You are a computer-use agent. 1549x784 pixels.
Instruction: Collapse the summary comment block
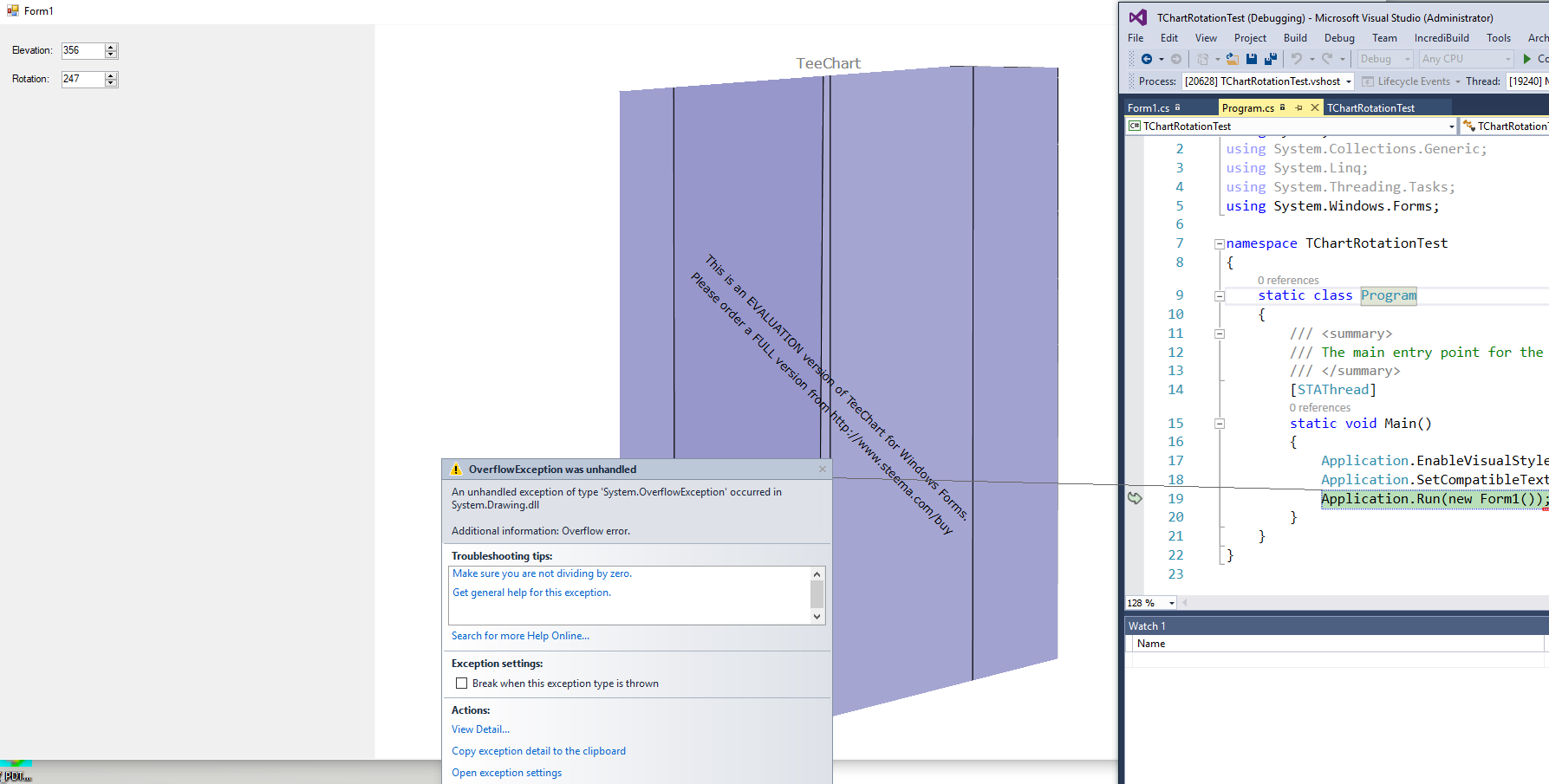click(x=1220, y=334)
